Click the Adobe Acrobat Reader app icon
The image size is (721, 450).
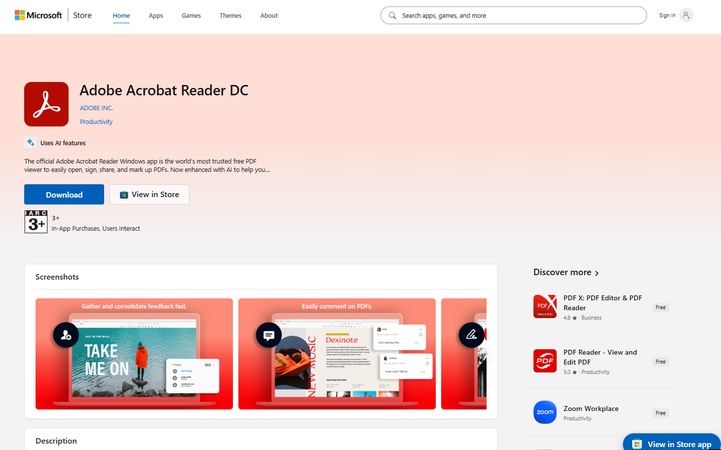click(46, 104)
